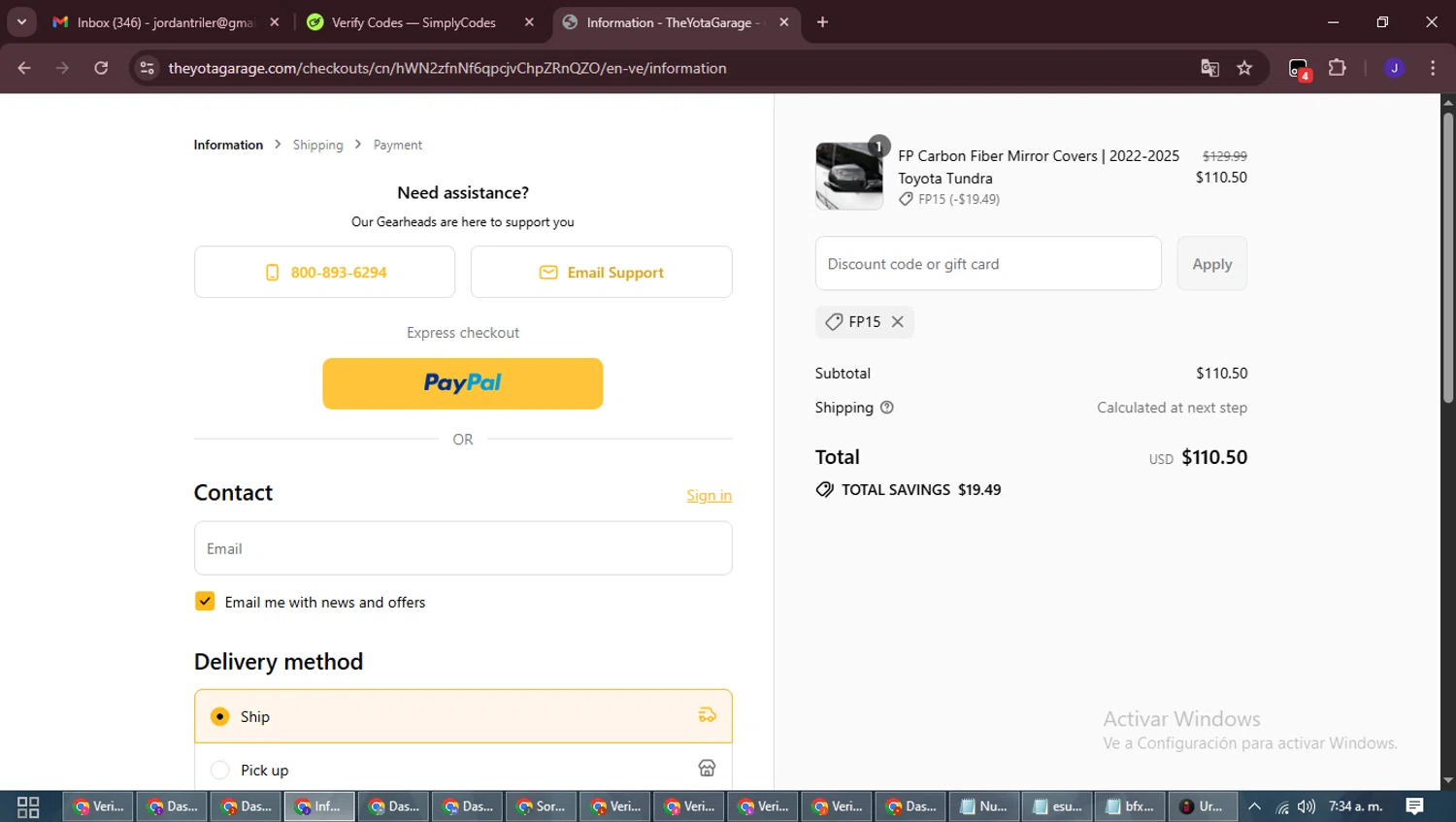Open the Sor... Chrome taskbar item
This screenshot has width=1456, height=822.
(x=541, y=806)
